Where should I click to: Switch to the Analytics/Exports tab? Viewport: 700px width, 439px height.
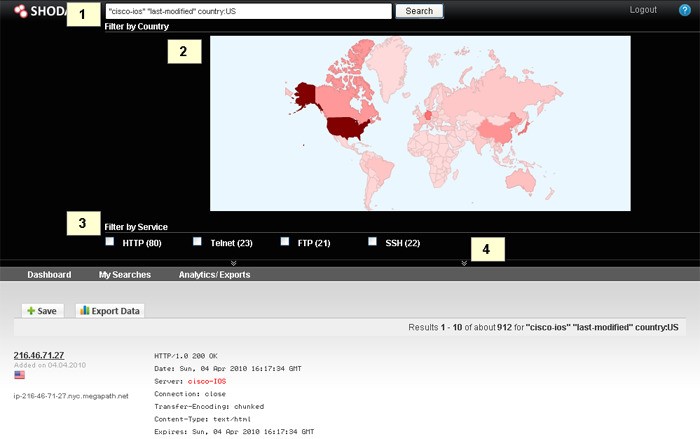pos(214,275)
